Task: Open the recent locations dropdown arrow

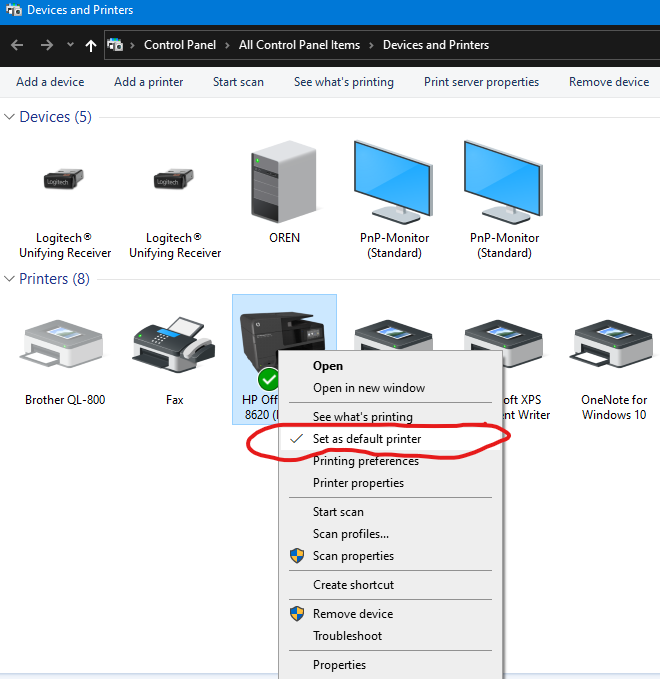Action: coord(70,45)
